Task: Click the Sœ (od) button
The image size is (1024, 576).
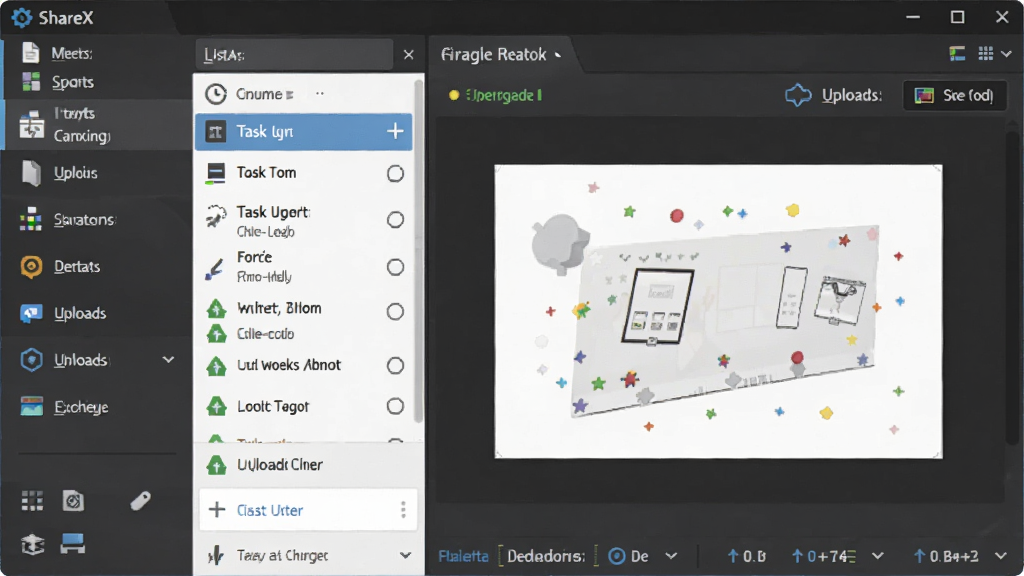Action: click(x=955, y=95)
